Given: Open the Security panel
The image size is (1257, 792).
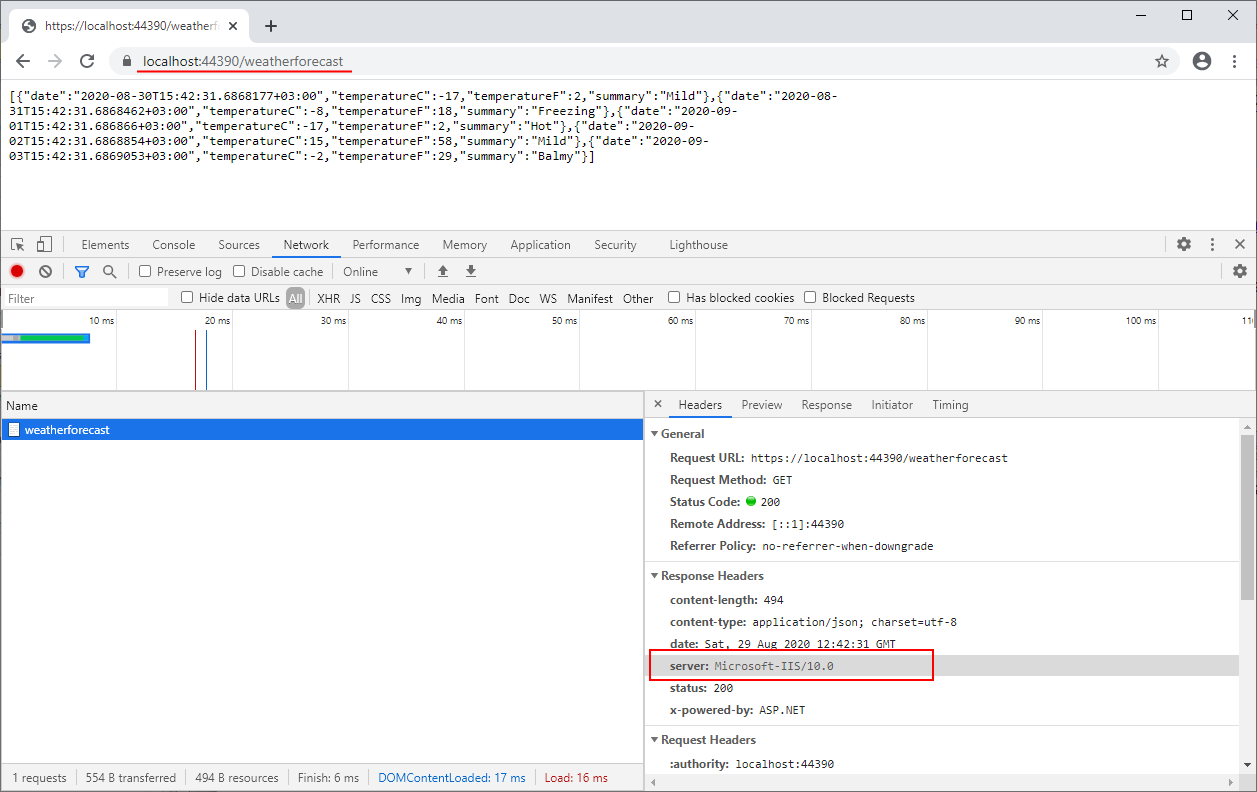Looking at the screenshot, I should [615, 245].
